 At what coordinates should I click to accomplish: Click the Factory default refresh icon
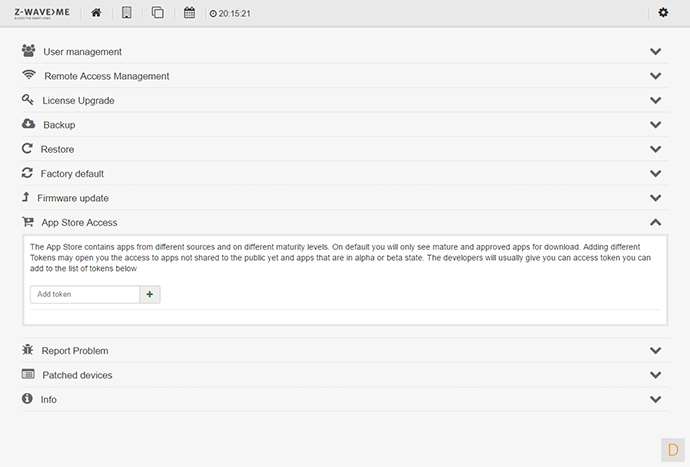pyautogui.click(x=28, y=173)
